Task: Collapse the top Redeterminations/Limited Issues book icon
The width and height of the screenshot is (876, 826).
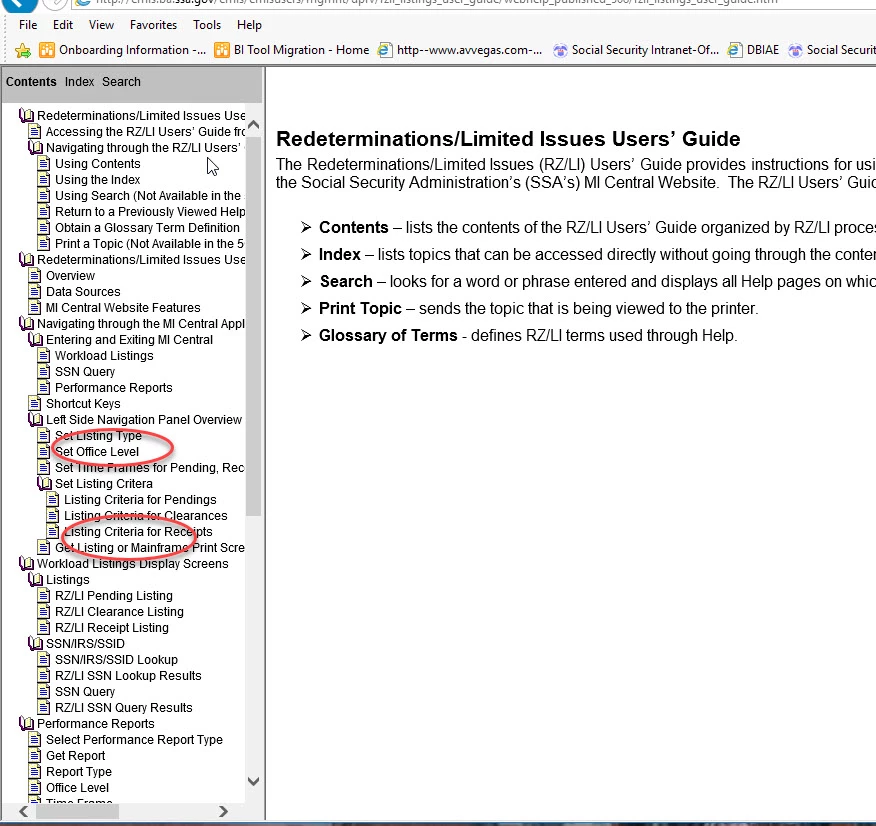Action: pos(26,116)
